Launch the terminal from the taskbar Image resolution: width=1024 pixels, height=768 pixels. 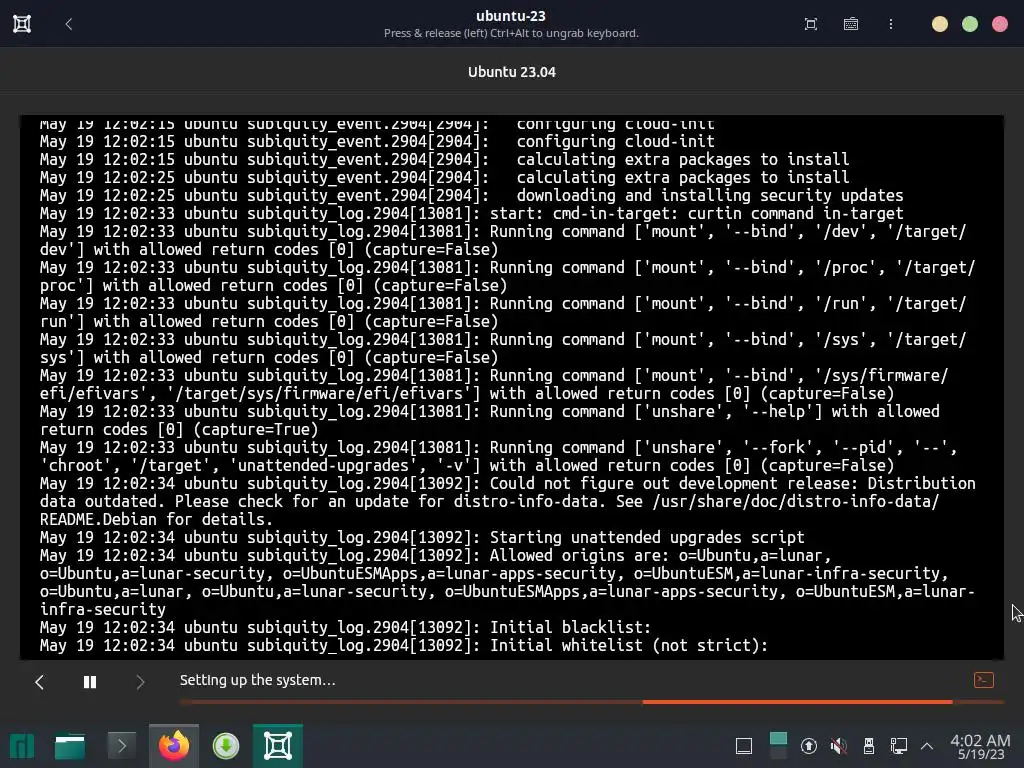coord(121,746)
